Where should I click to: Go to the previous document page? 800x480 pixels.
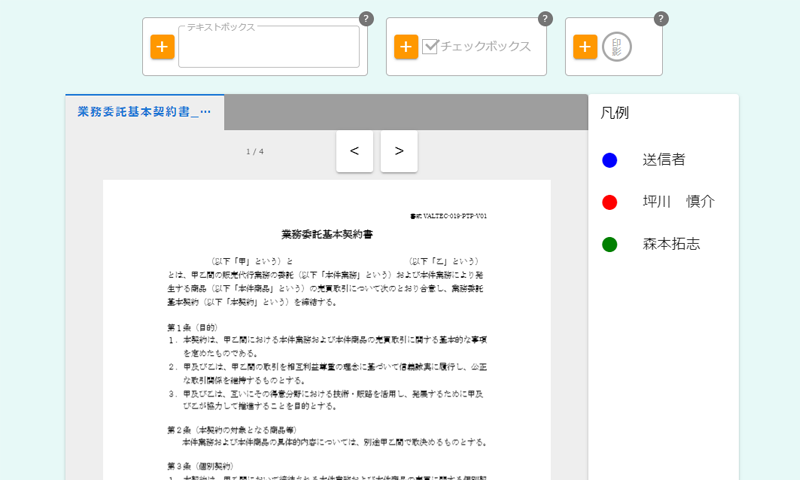(355, 151)
